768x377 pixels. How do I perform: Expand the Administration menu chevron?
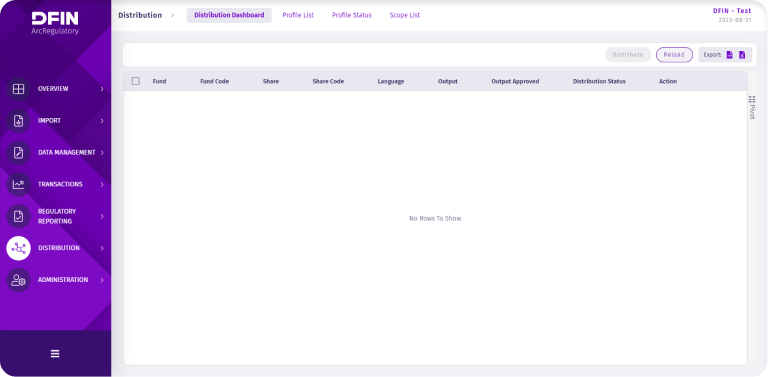(102, 280)
